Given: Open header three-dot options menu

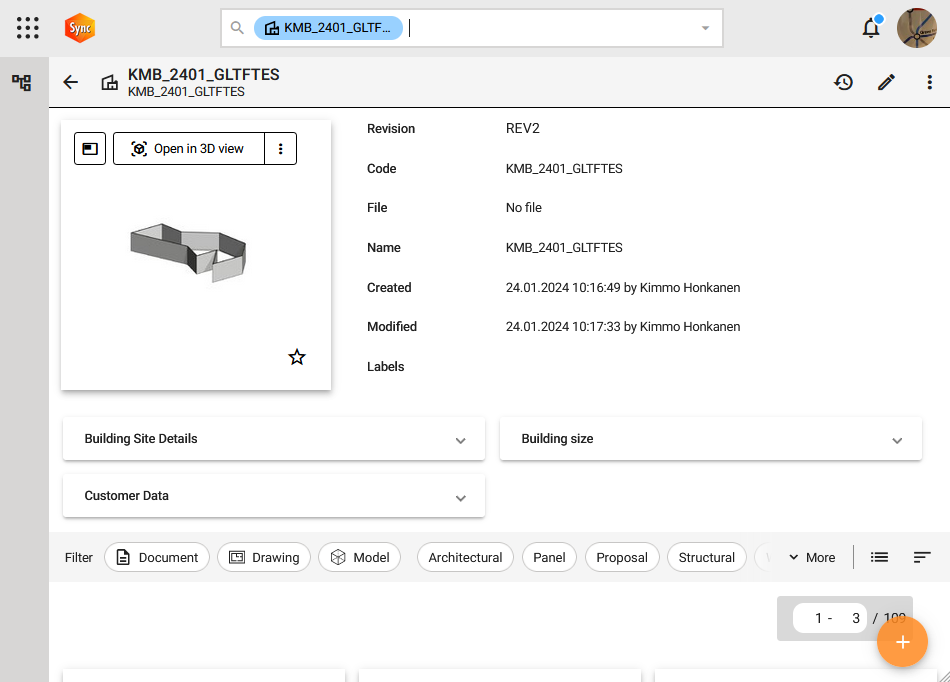Looking at the screenshot, I should tap(929, 83).
